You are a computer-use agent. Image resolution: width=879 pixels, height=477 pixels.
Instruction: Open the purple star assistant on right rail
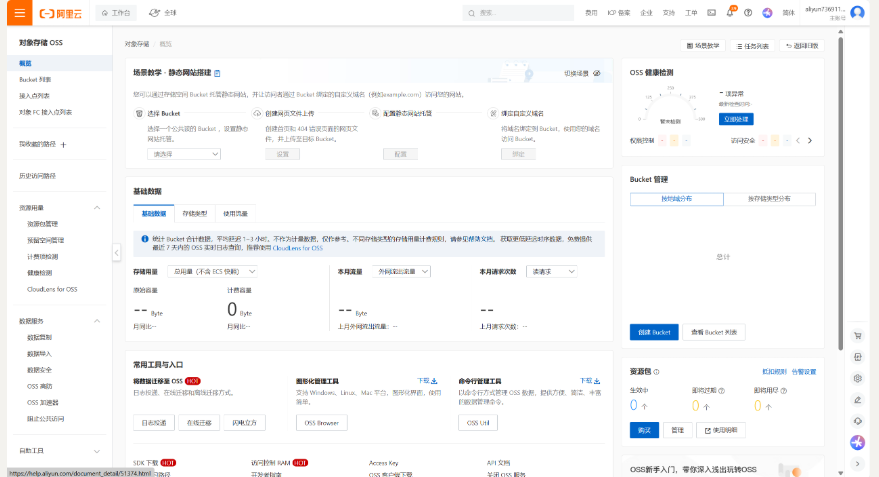pos(858,442)
